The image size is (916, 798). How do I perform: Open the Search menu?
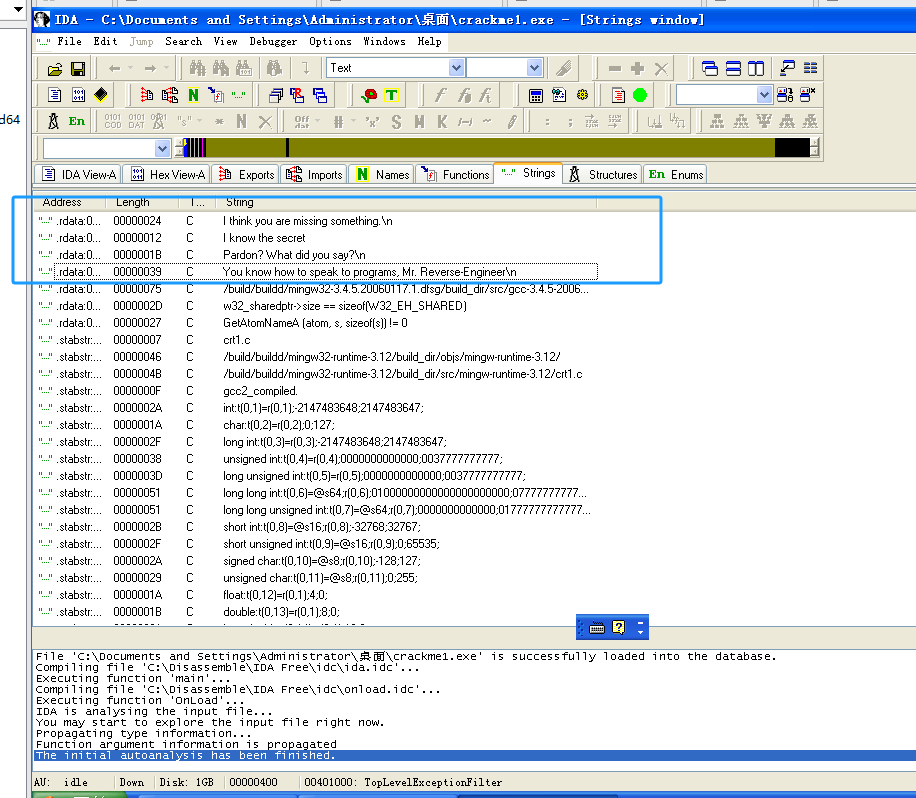(x=183, y=41)
